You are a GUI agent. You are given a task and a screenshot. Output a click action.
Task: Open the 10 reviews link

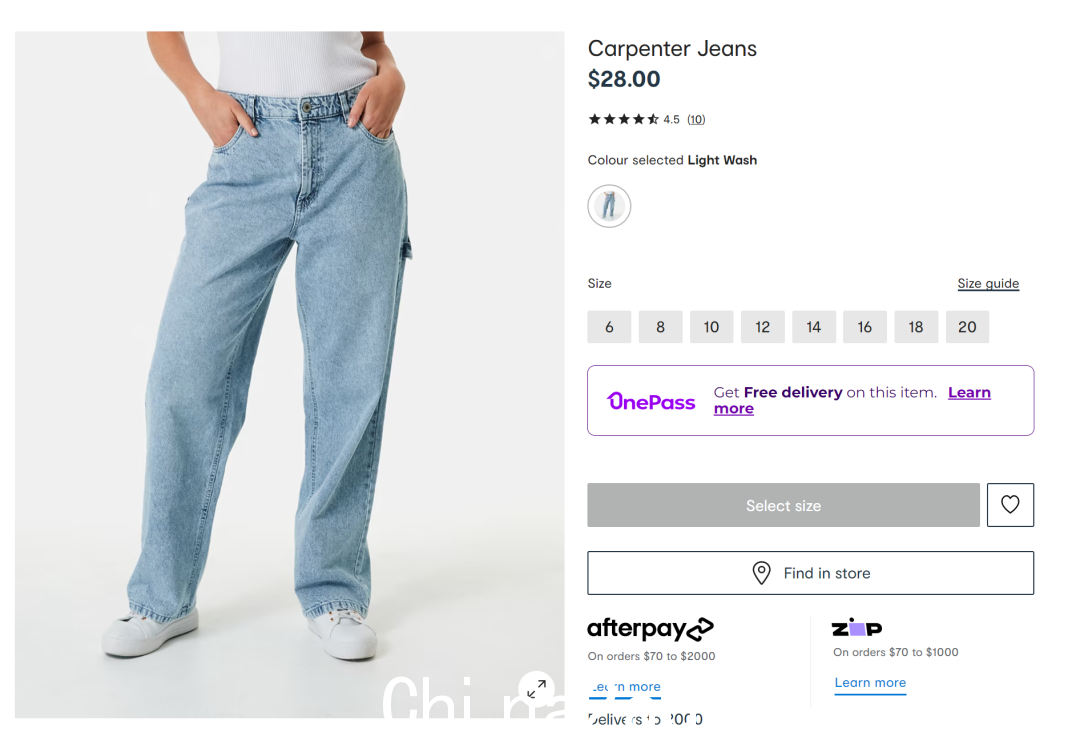696,120
